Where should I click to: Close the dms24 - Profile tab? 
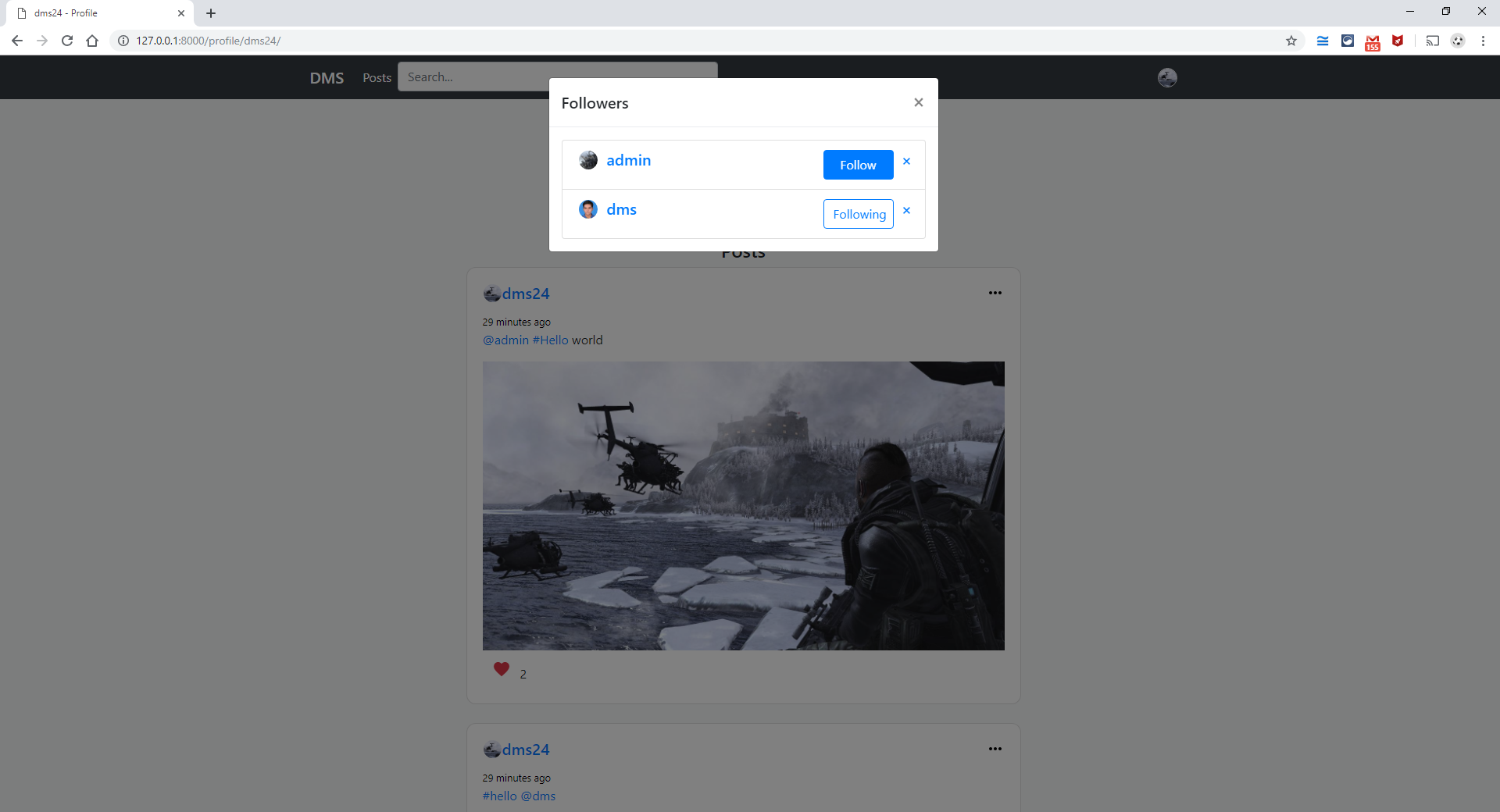(x=181, y=13)
